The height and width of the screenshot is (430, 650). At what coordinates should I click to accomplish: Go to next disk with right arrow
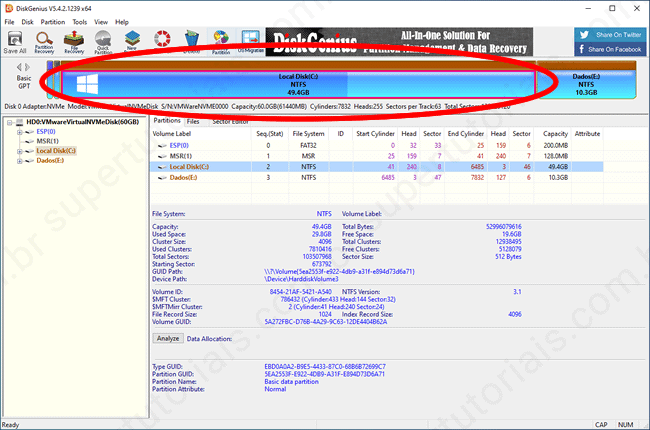pyautogui.click(x=27, y=67)
